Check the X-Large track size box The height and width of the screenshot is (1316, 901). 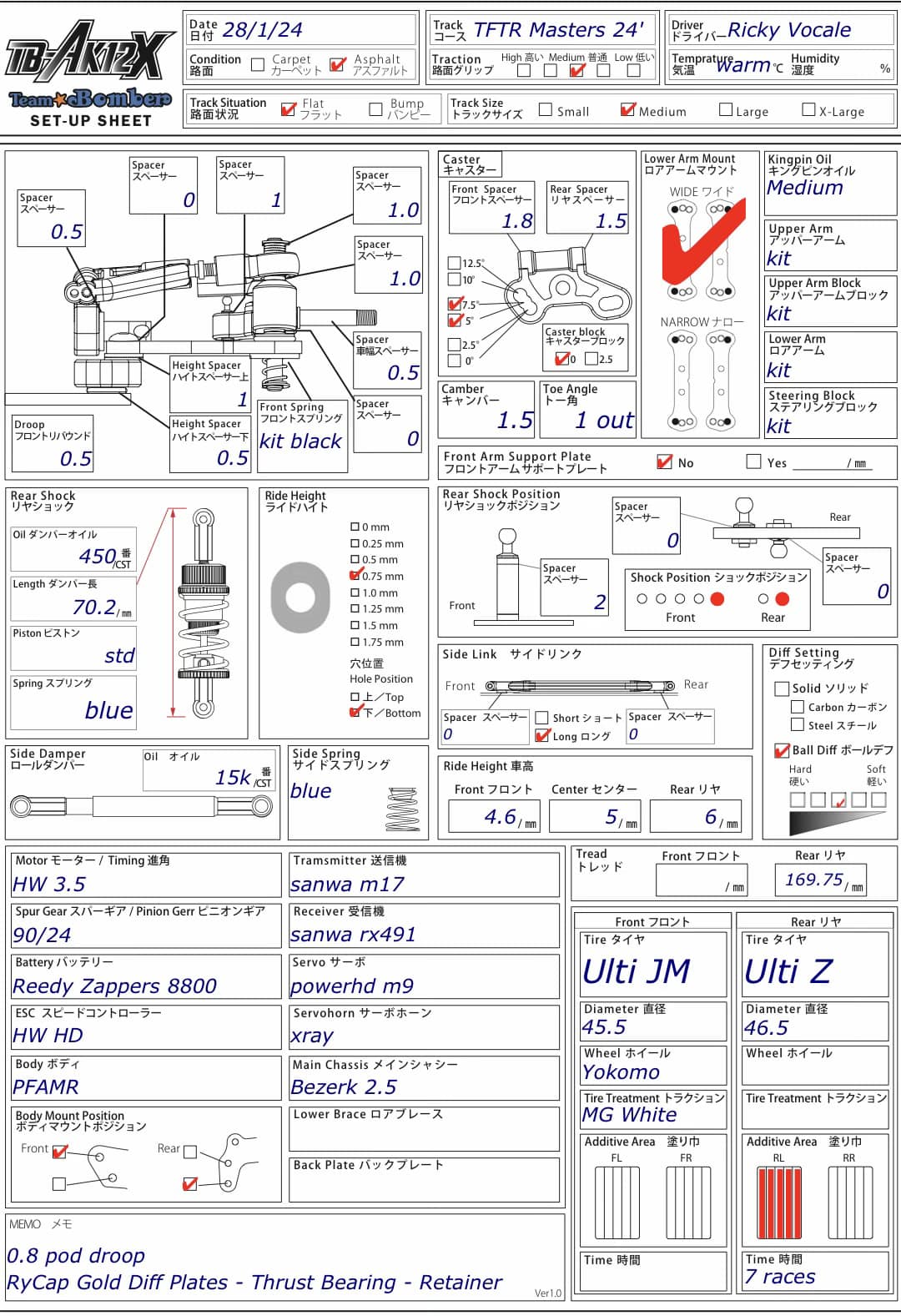point(808,108)
